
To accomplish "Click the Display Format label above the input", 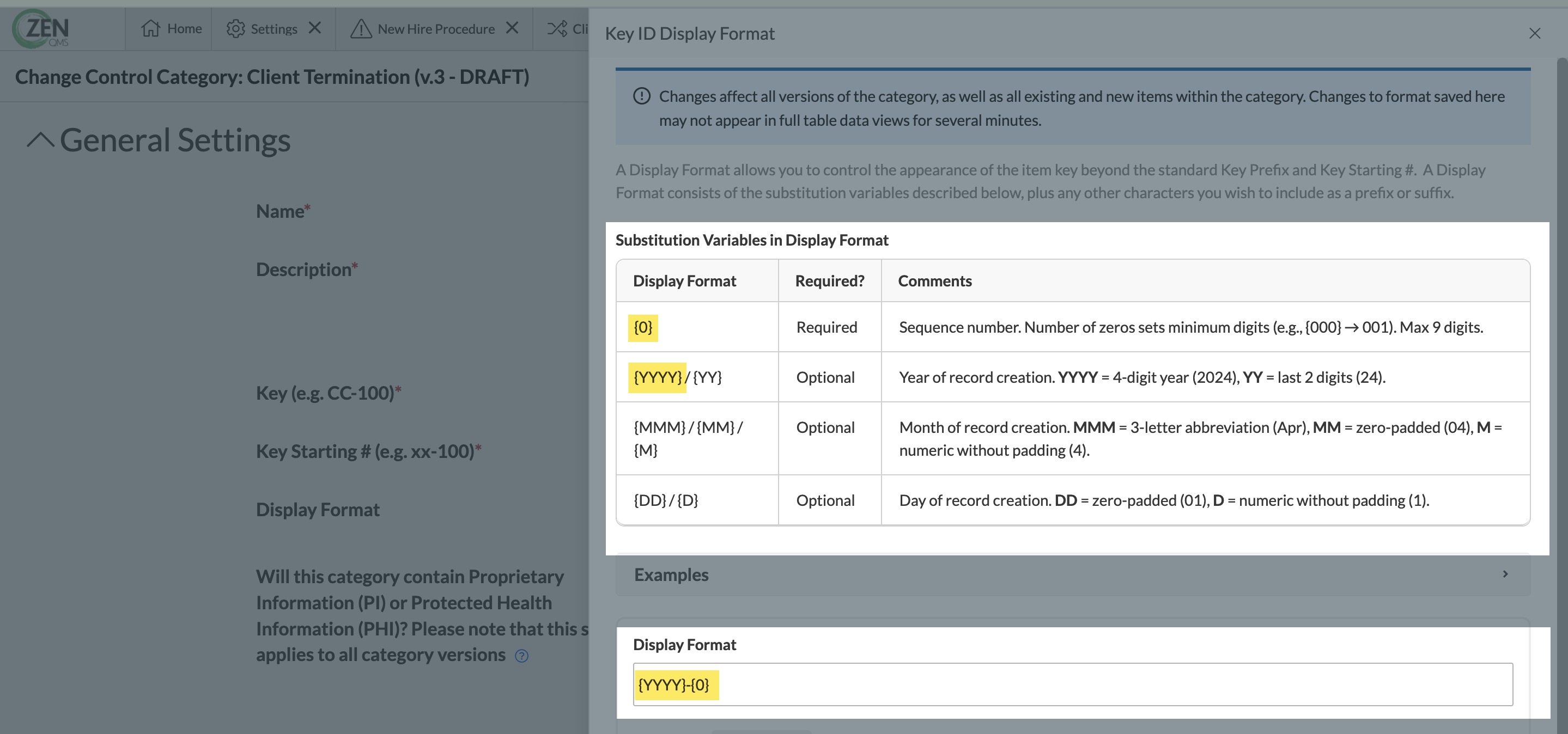I will point(685,645).
